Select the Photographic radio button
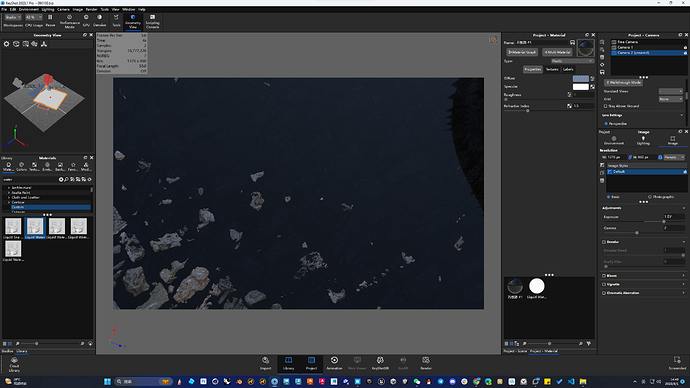The width and height of the screenshot is (690, 388). click(x=650, y=197)
